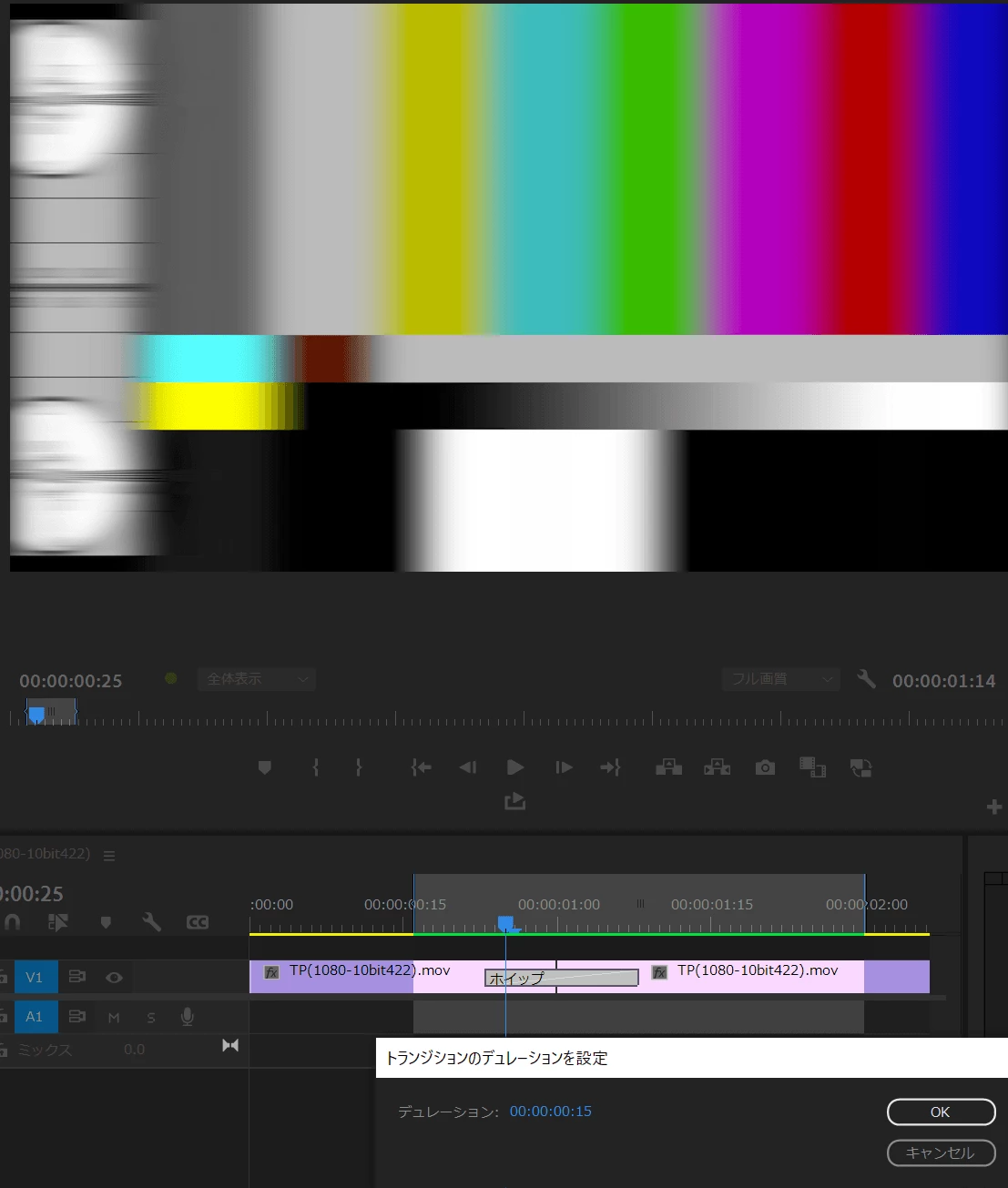Mute the A1 track
This screenshot has width=1008, height=1188.
point(114,1018)
